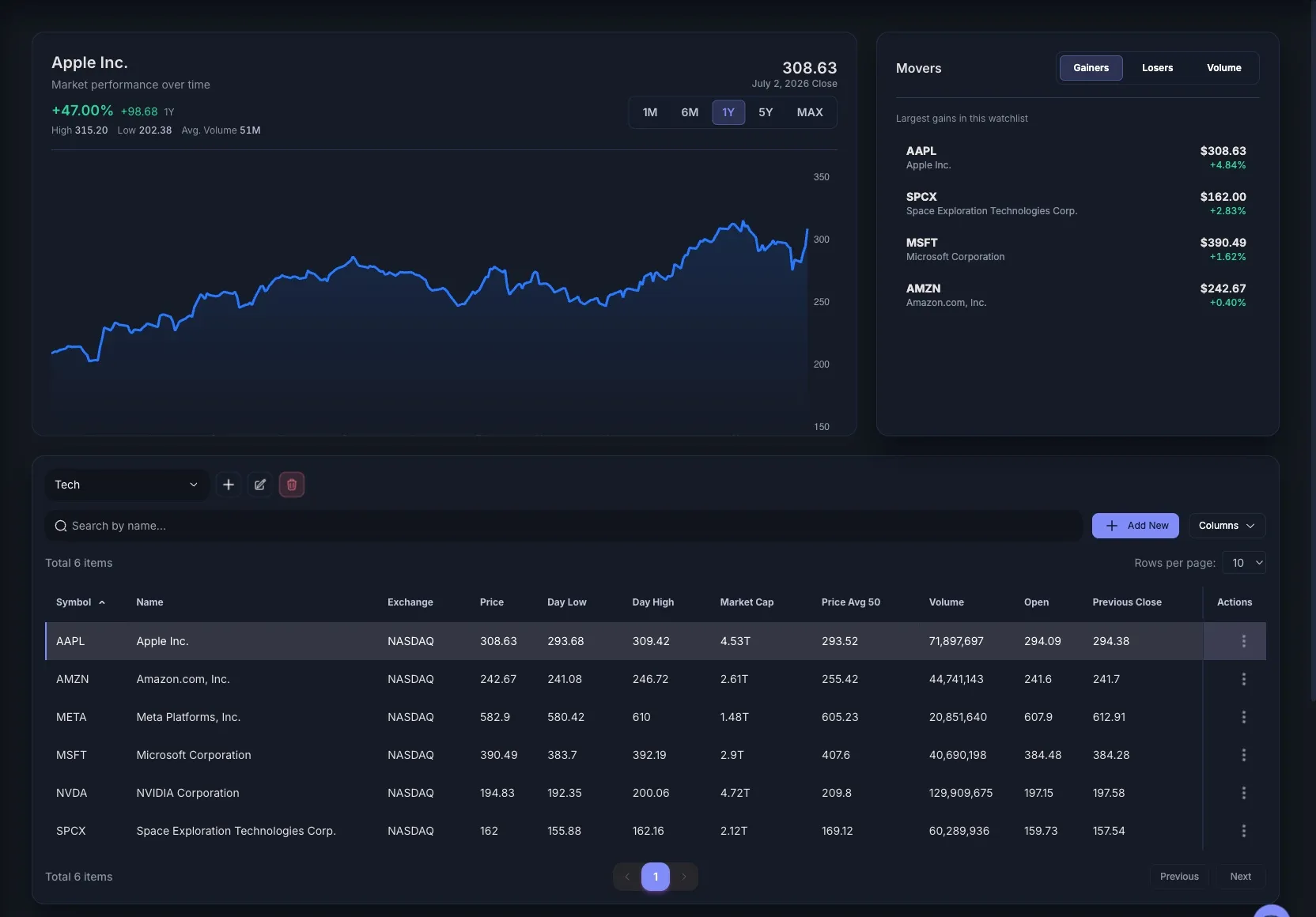Open actions menu for NVDA row
This screenshot has height=917, width=1316.
coord(1243,793)
